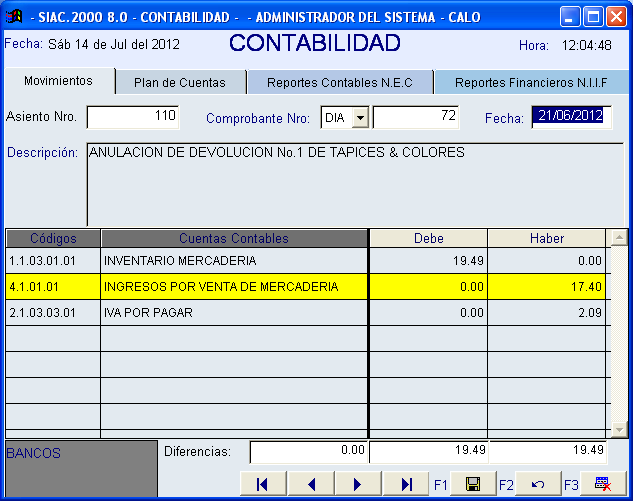This screenshot has width=633, height=501.
Task: Click the Fecha field showing 21/06/2012
Action: pos(571,117)
